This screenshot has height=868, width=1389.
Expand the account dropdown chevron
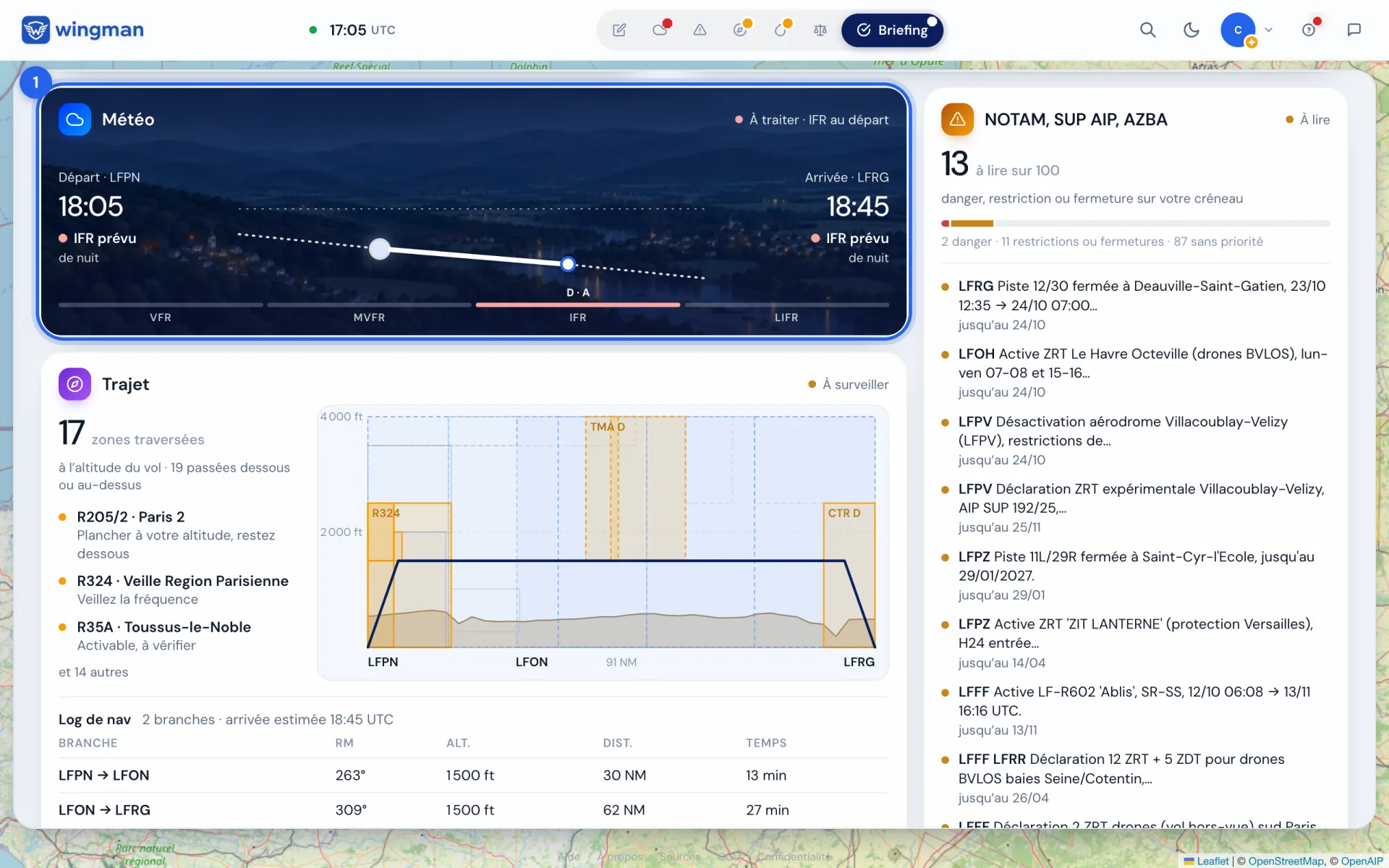pyautogui.click(x=1268, y=30)
